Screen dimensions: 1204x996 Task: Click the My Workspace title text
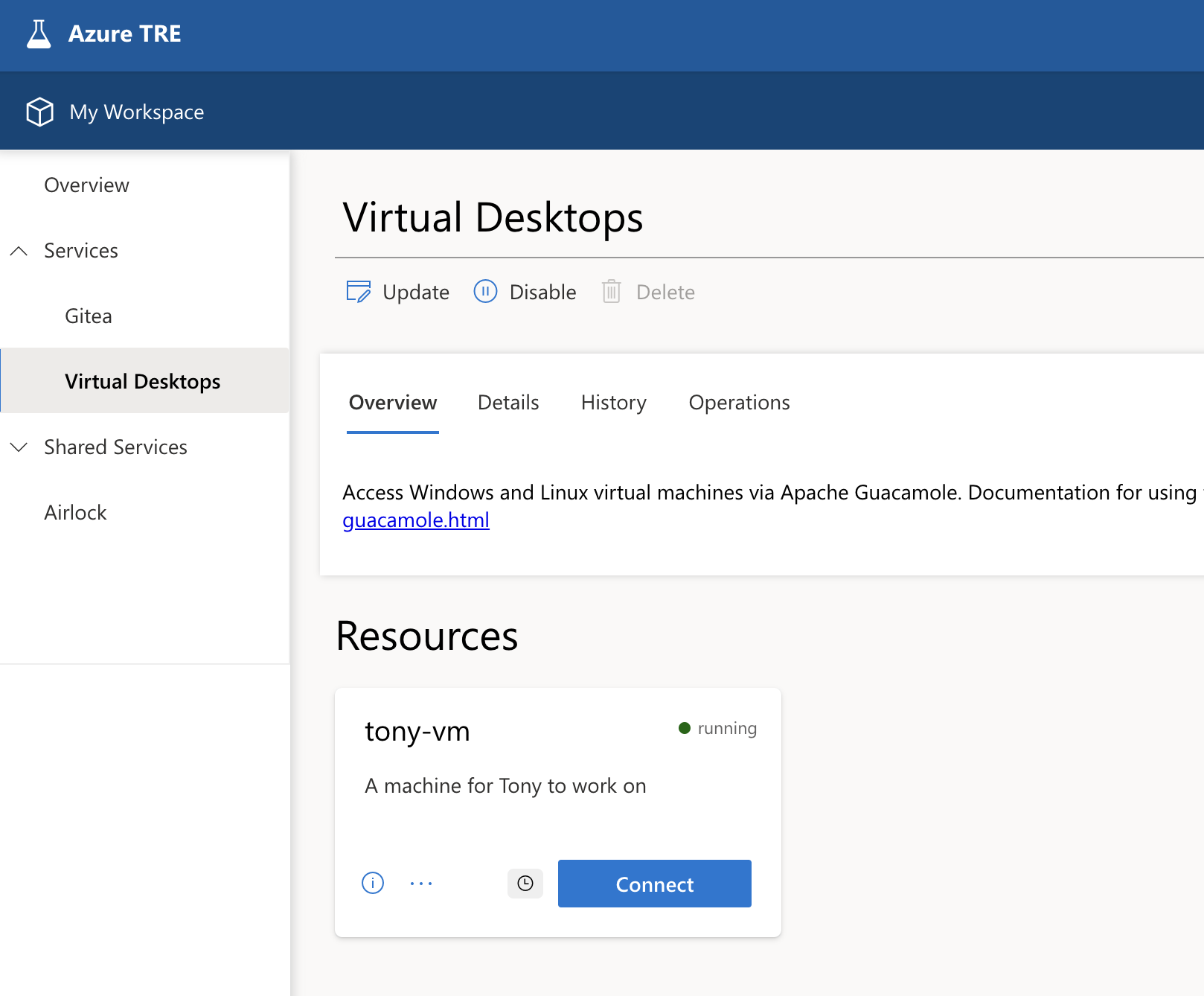click(137, 112)
